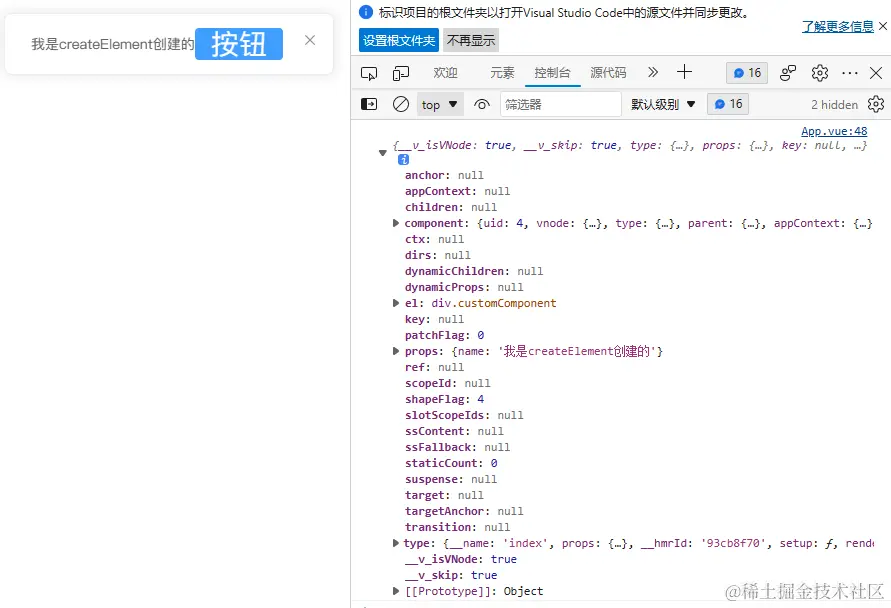Open the 源代码 tab
The height and width of the screenshot is (608, 891).
pyautogui.click(x=608, y=73)
